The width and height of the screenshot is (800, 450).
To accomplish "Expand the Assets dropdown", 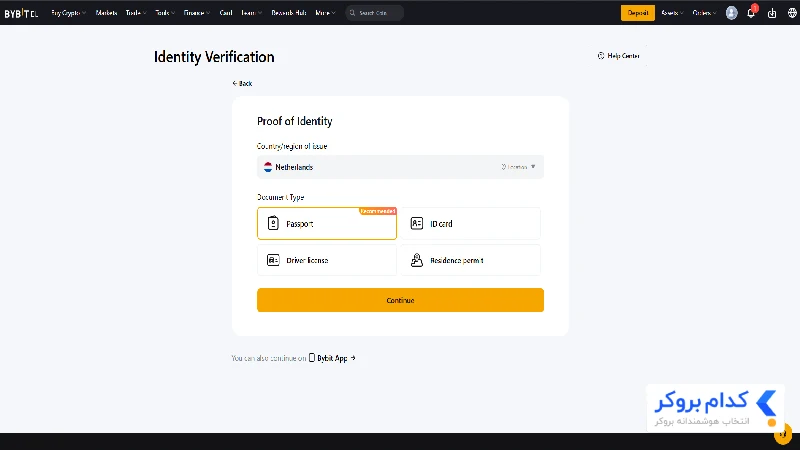I will [x=672, y=13].
